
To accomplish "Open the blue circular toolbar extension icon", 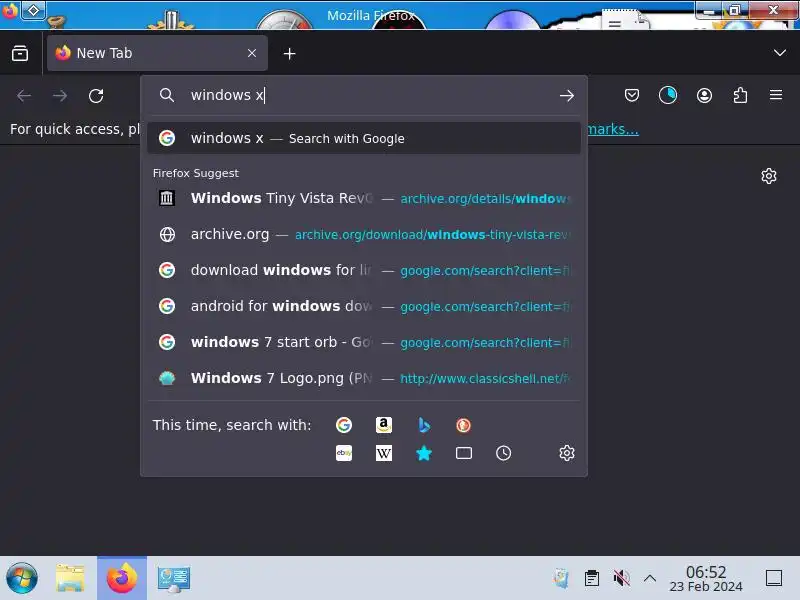I will coord(667,95).
